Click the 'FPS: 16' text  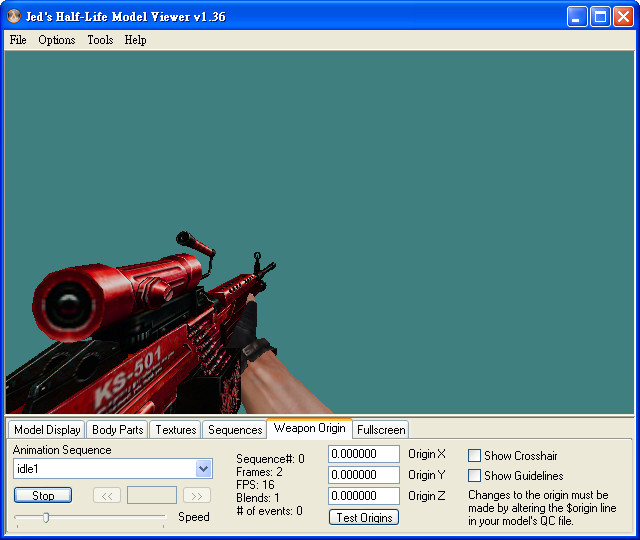point(255,485)
